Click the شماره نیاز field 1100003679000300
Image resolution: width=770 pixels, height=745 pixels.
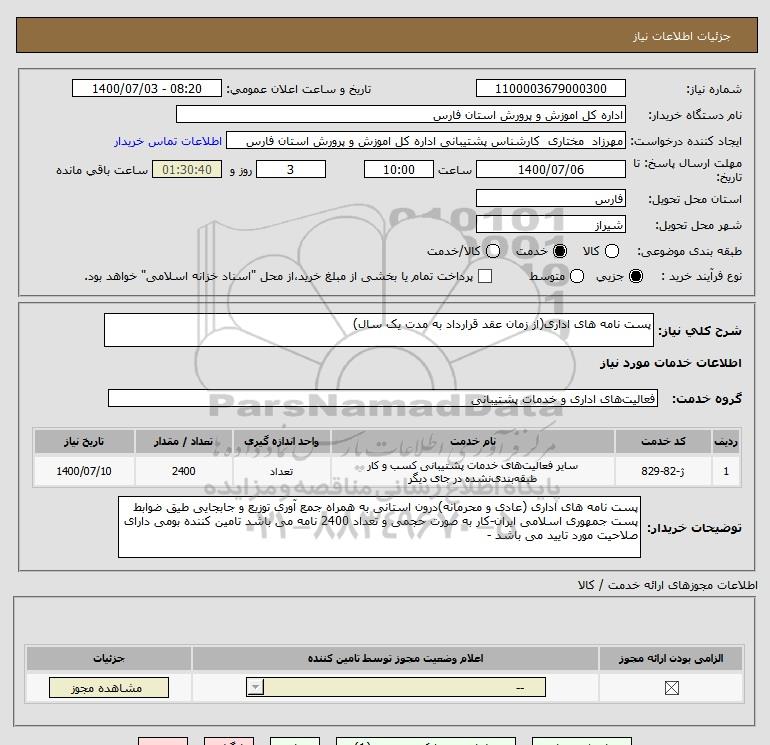(550, 88)
